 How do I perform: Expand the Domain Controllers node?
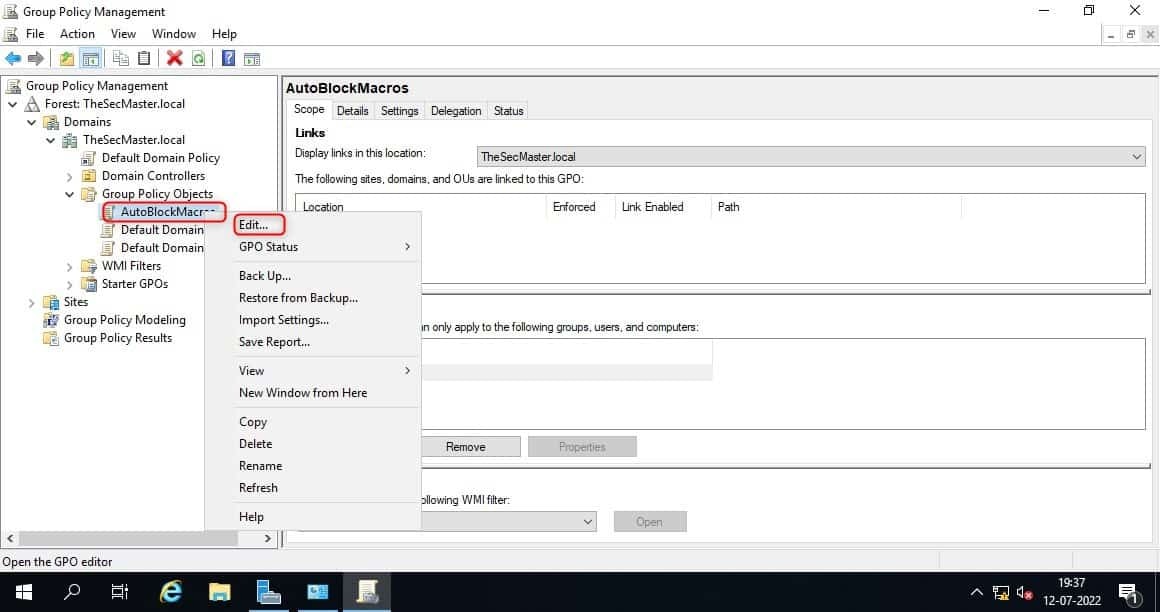pyautogui.click(x=70, y=176)
